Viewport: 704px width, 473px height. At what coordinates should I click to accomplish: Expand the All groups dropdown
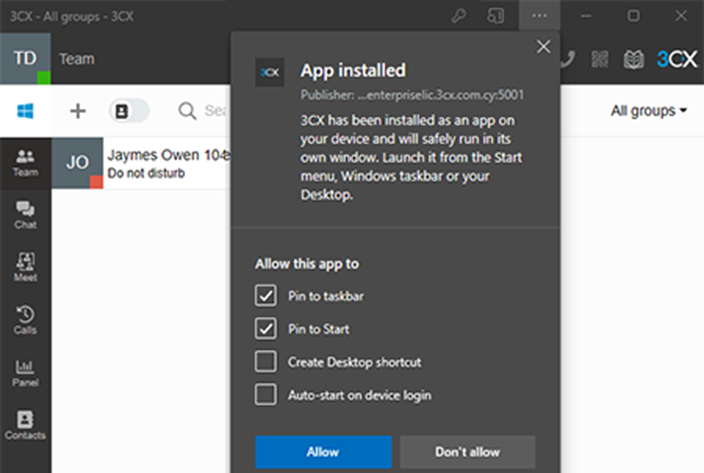(x=648, y=110)
